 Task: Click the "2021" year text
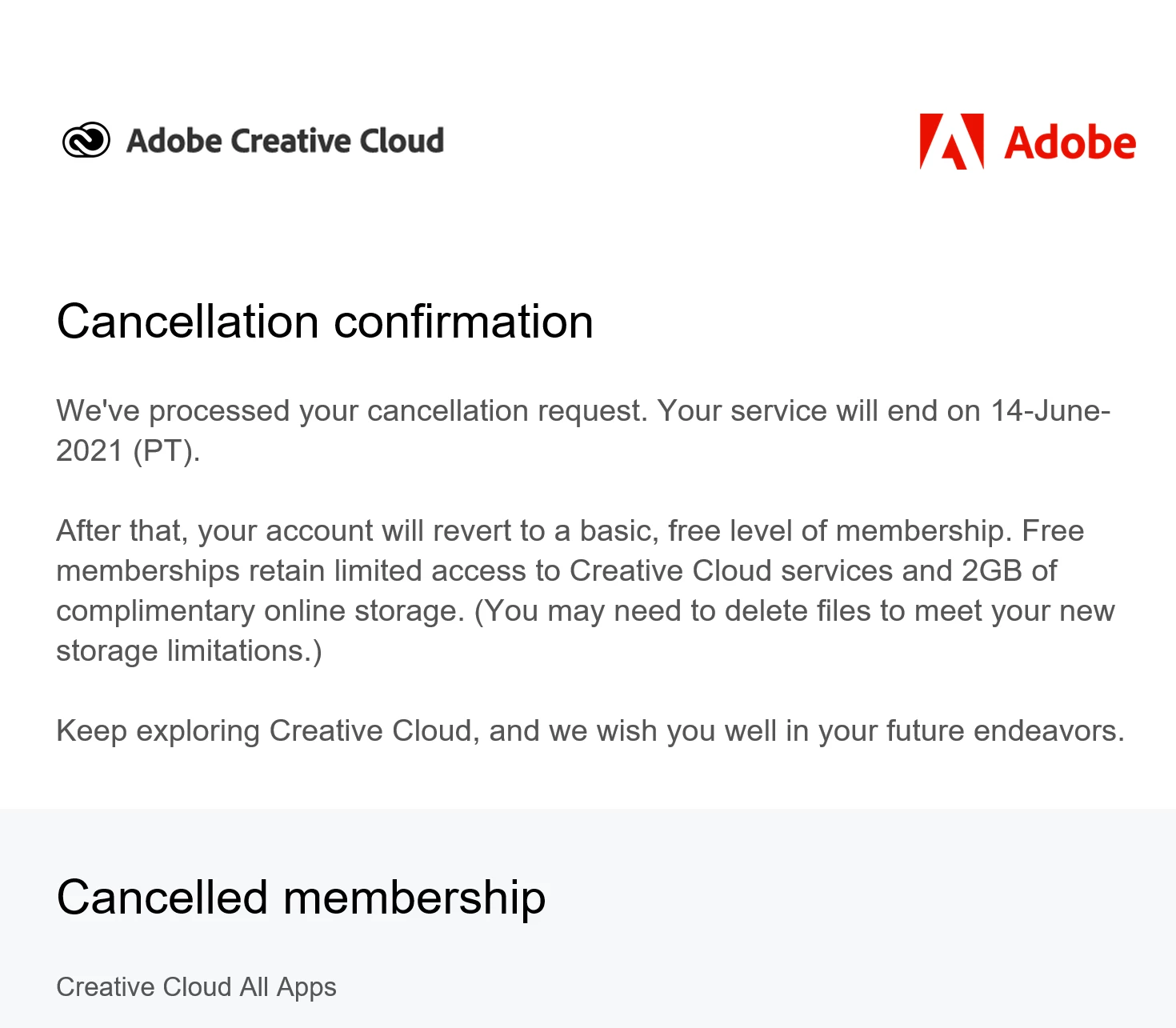90,451
